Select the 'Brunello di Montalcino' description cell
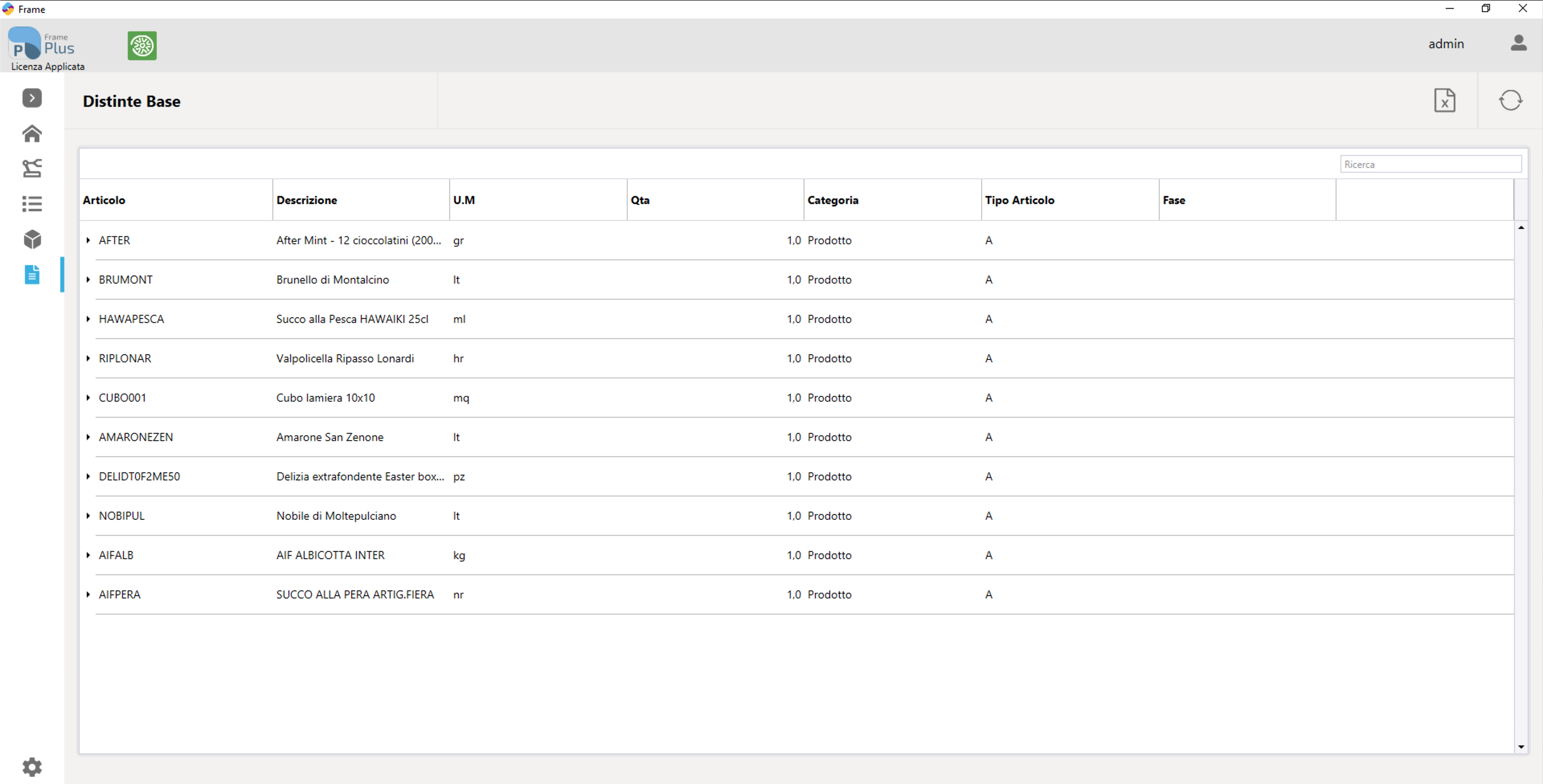 tap(332, 280)
